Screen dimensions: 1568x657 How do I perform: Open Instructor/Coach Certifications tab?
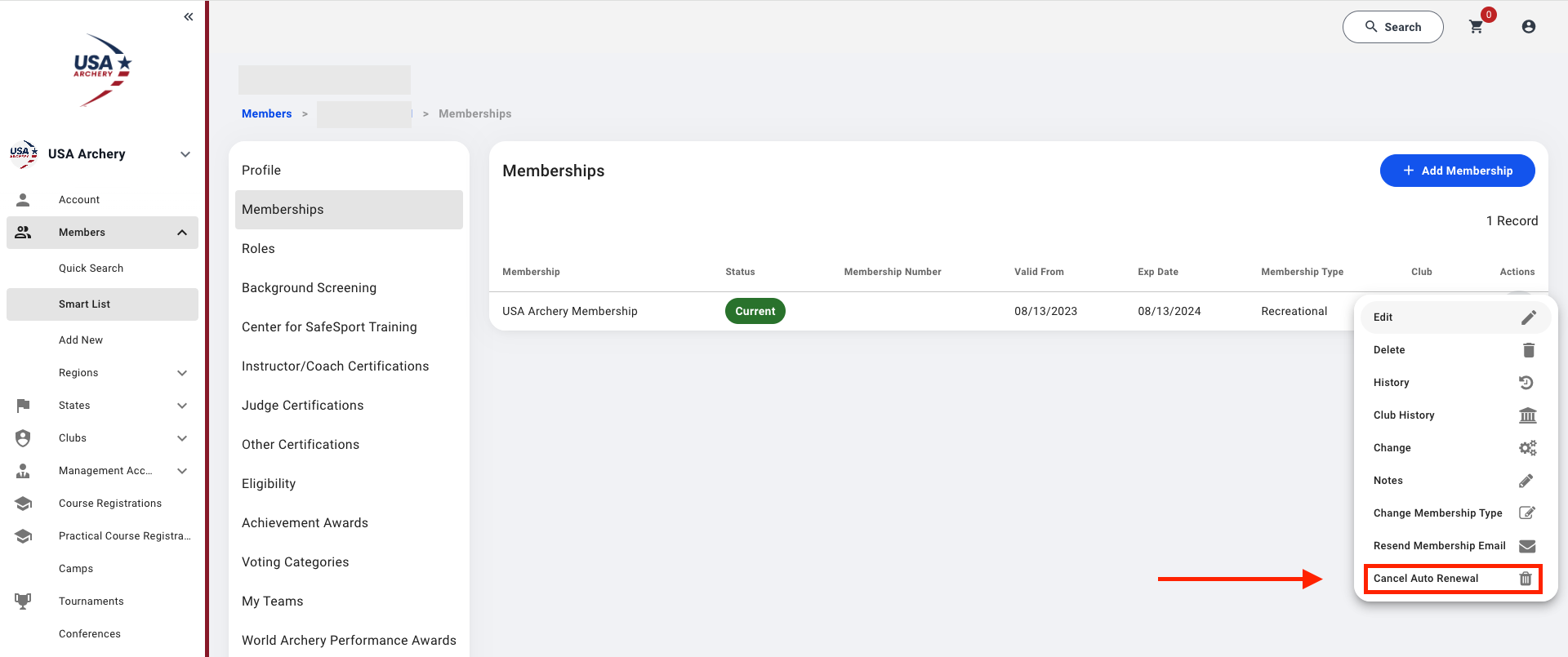[x=349, y=366]
